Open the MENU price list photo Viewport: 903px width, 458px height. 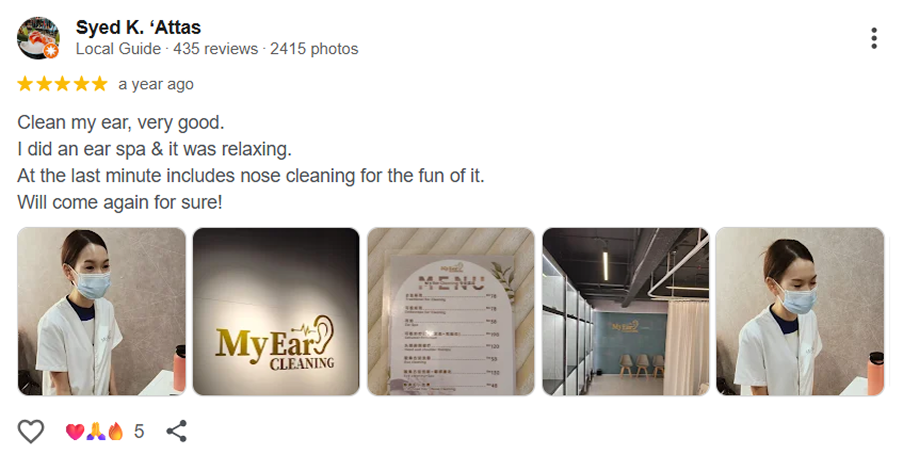[x=451, y=312]
